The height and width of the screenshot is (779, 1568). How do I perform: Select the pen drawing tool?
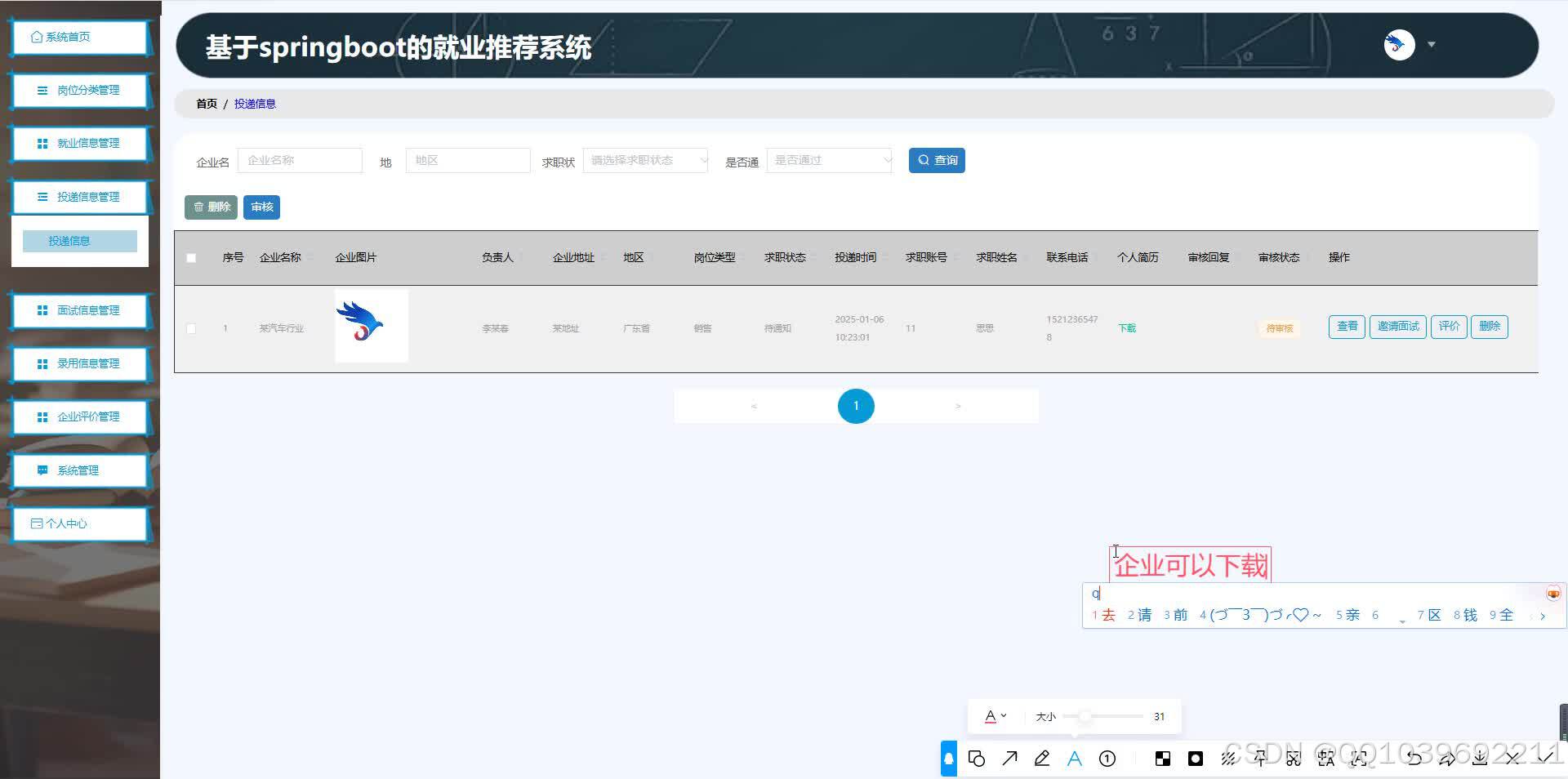pyautogui.click(x=1042, y=759)
